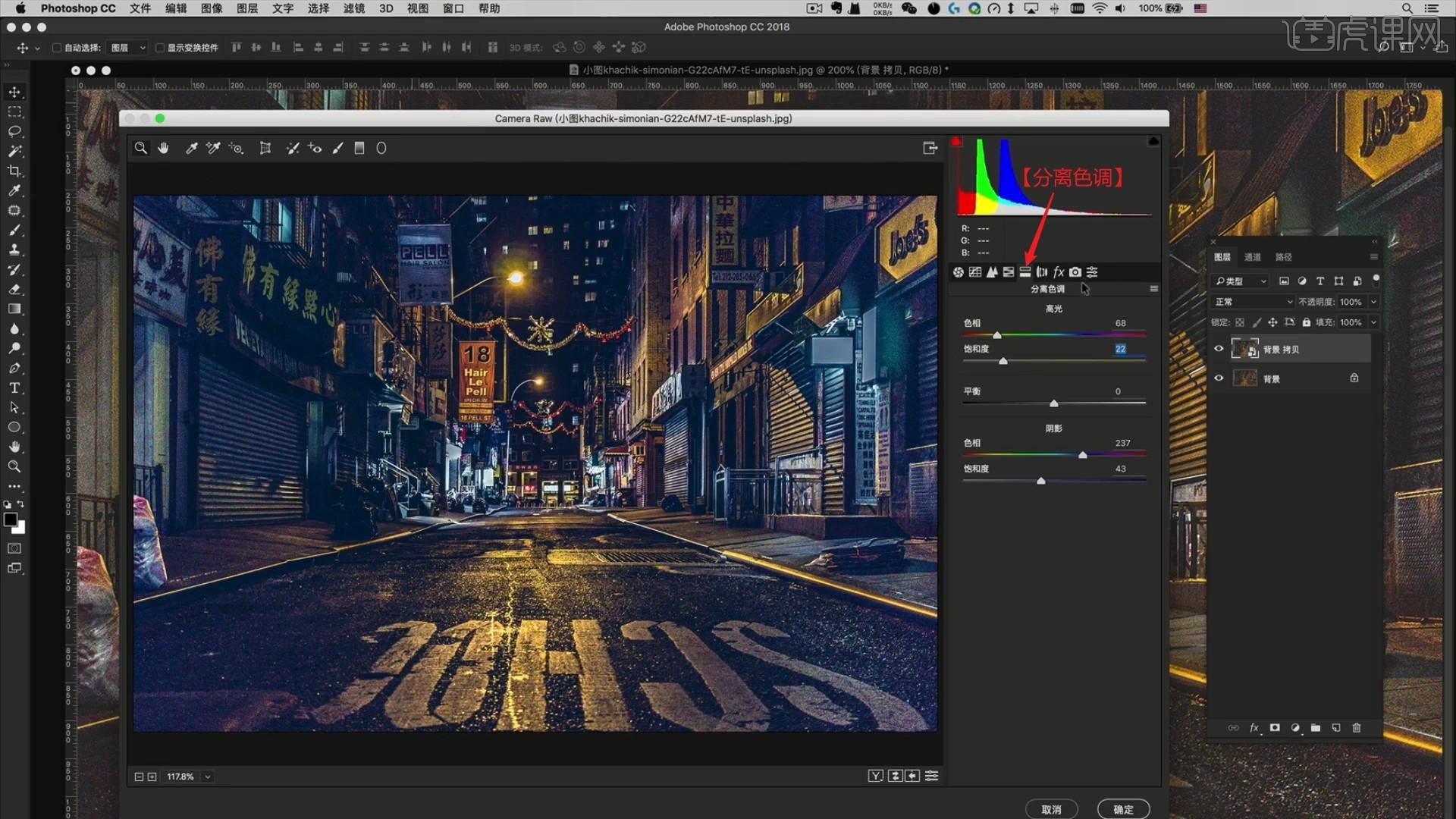Open the 滤镜 menu

tap(353, 8)
